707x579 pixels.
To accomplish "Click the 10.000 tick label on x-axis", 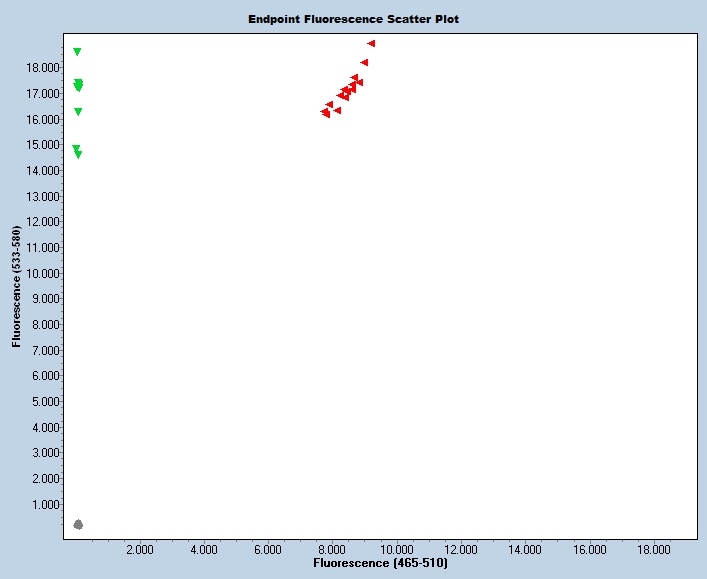I will (x=396, y=549).
